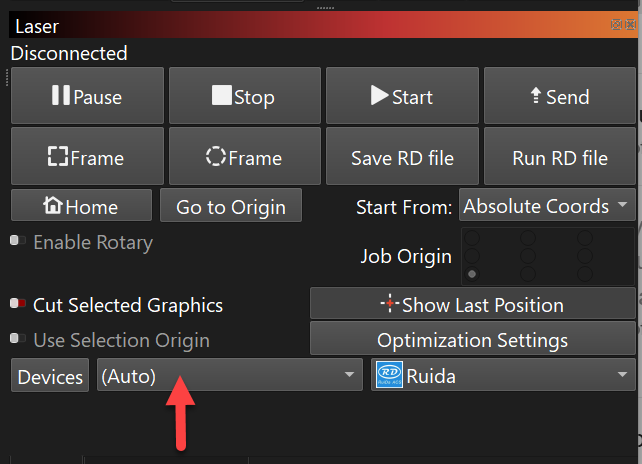Open the Devices list
Screen dimensions: 642x464
pyautogui.click(x=50, y=377)
